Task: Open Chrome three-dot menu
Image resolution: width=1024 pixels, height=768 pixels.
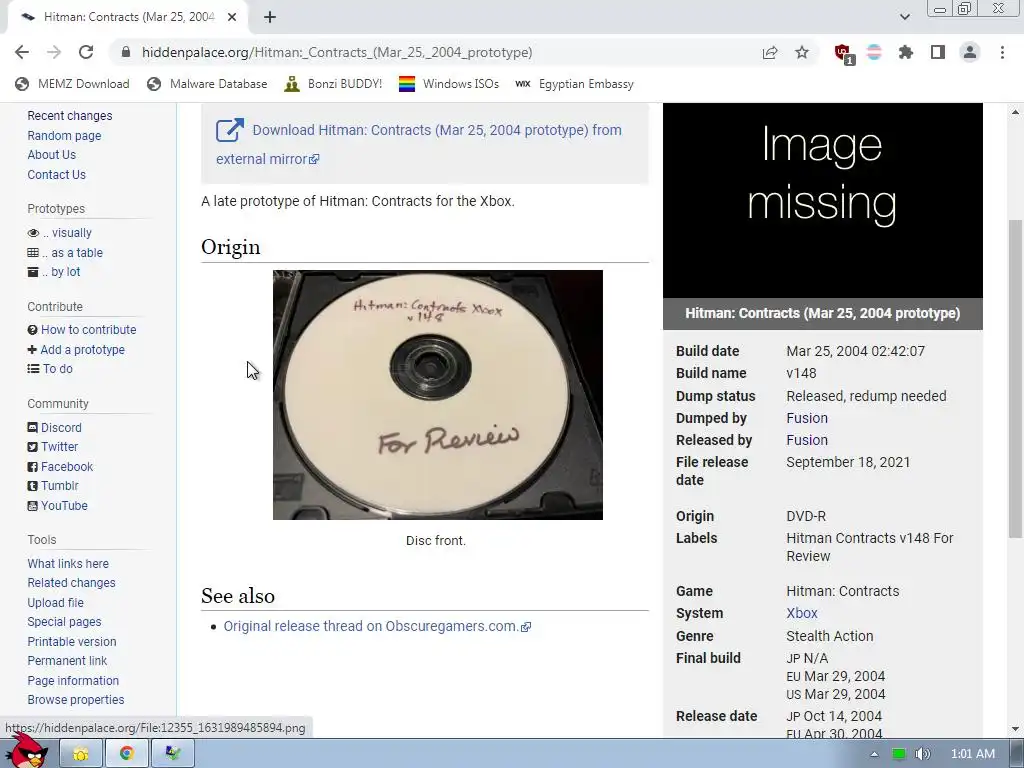Action: point(1002,52)
